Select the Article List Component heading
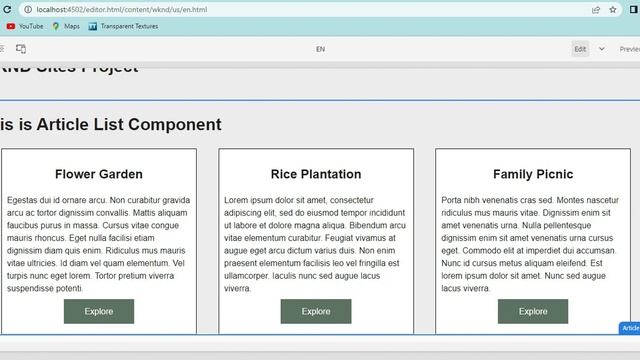 111,124
